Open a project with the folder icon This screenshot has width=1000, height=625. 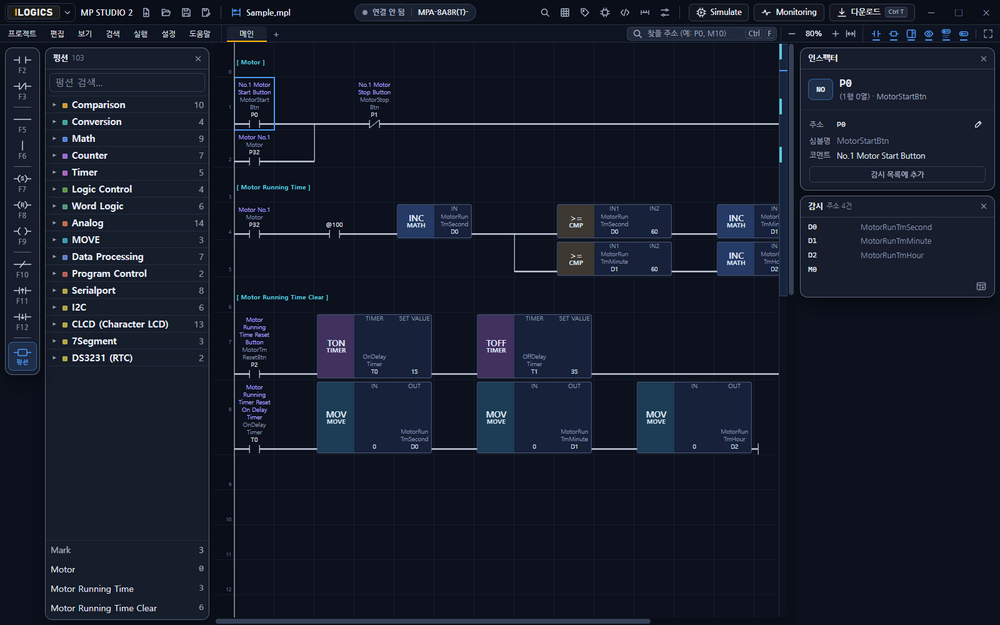coord(166,12)
